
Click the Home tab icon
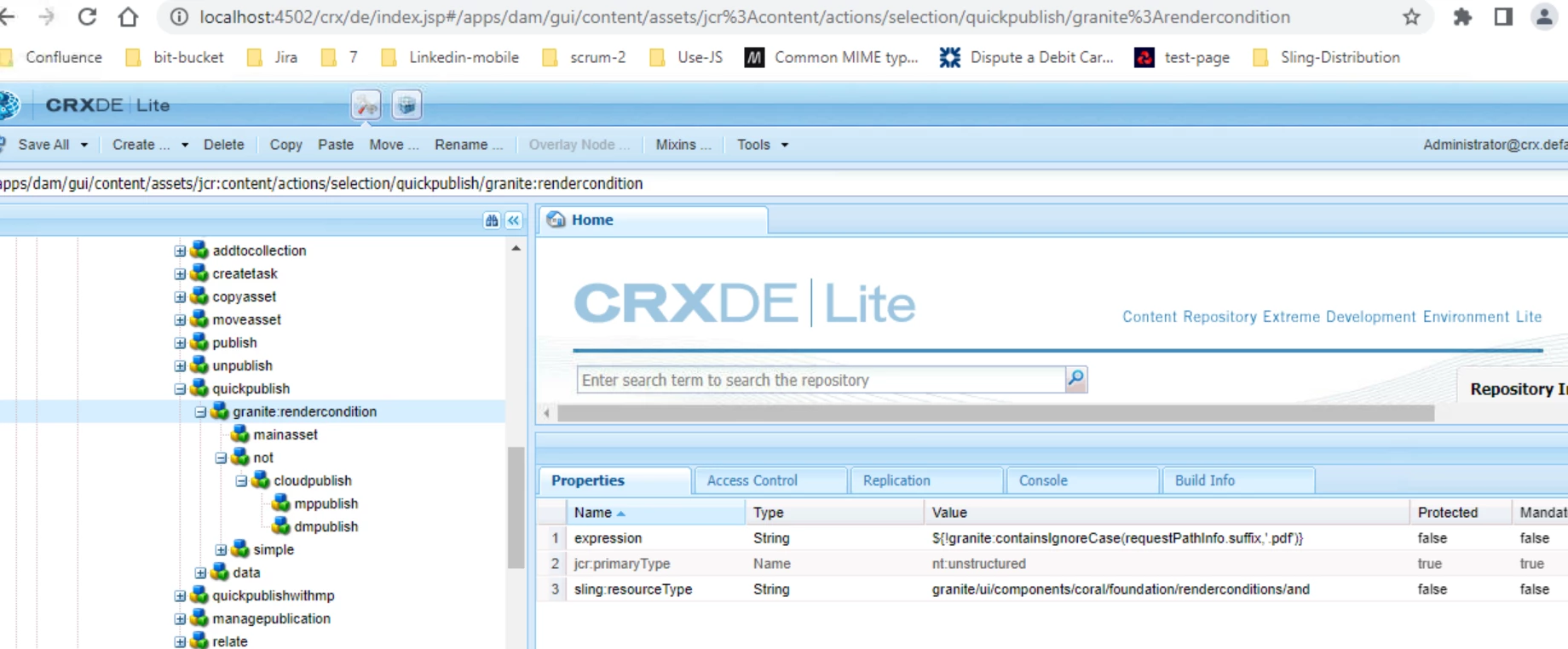click(556, 220)
